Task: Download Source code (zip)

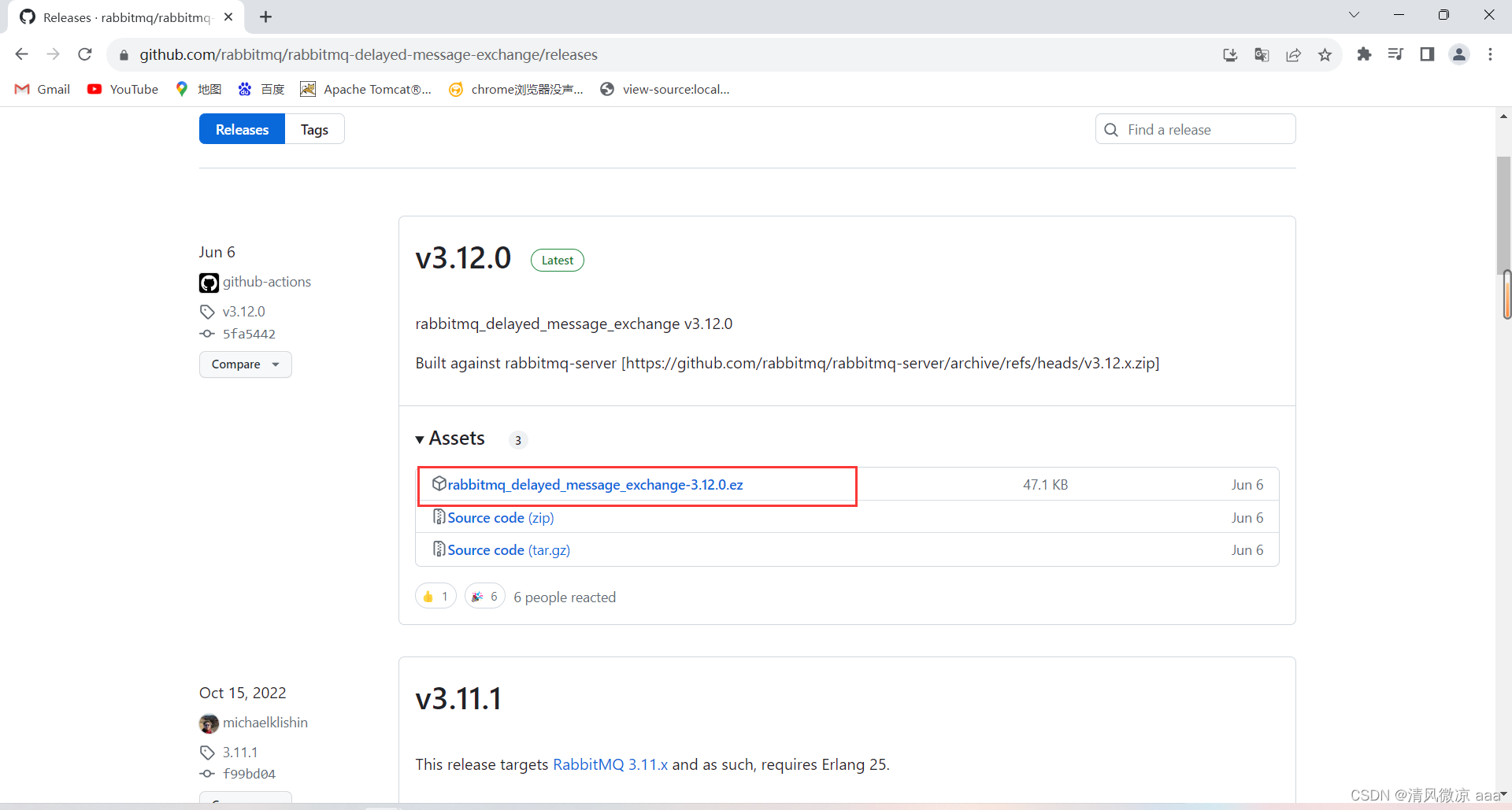Action: (501, 518)
